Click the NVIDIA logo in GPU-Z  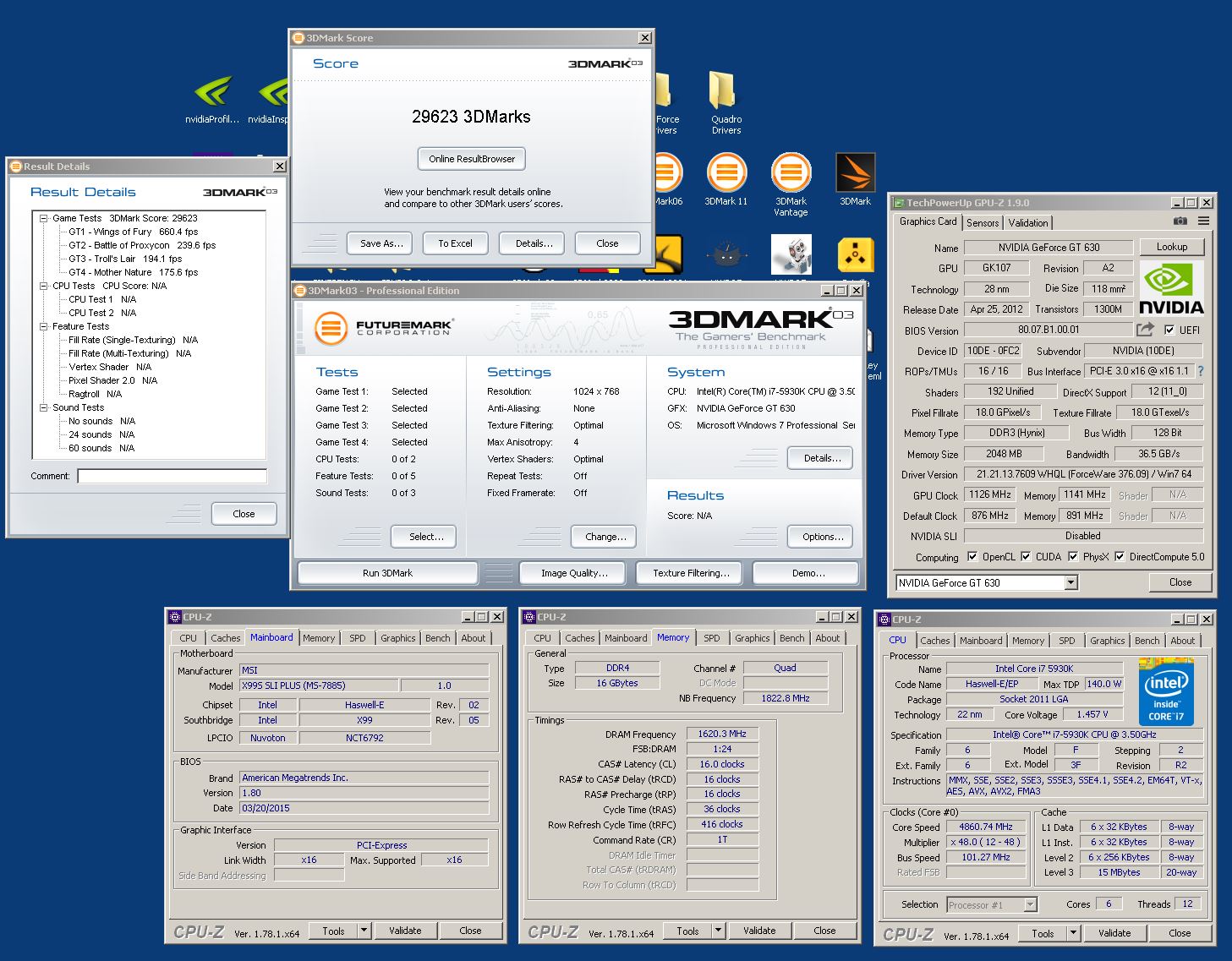(x=1171, y=287)
